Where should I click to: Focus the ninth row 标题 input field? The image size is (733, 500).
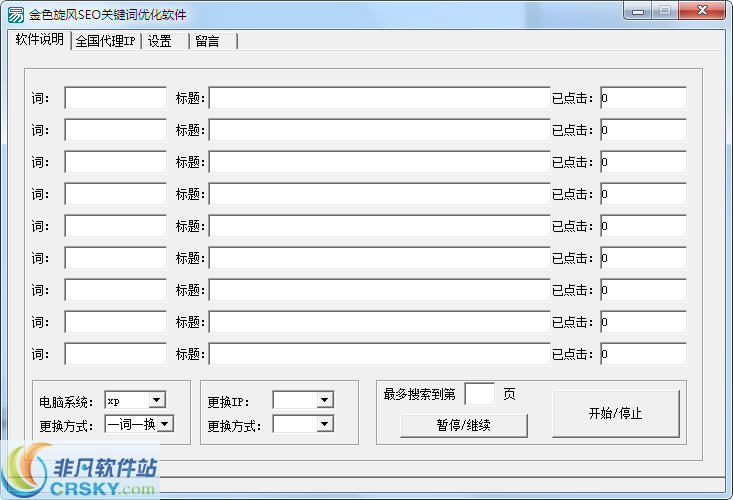[x=379, y=354]
